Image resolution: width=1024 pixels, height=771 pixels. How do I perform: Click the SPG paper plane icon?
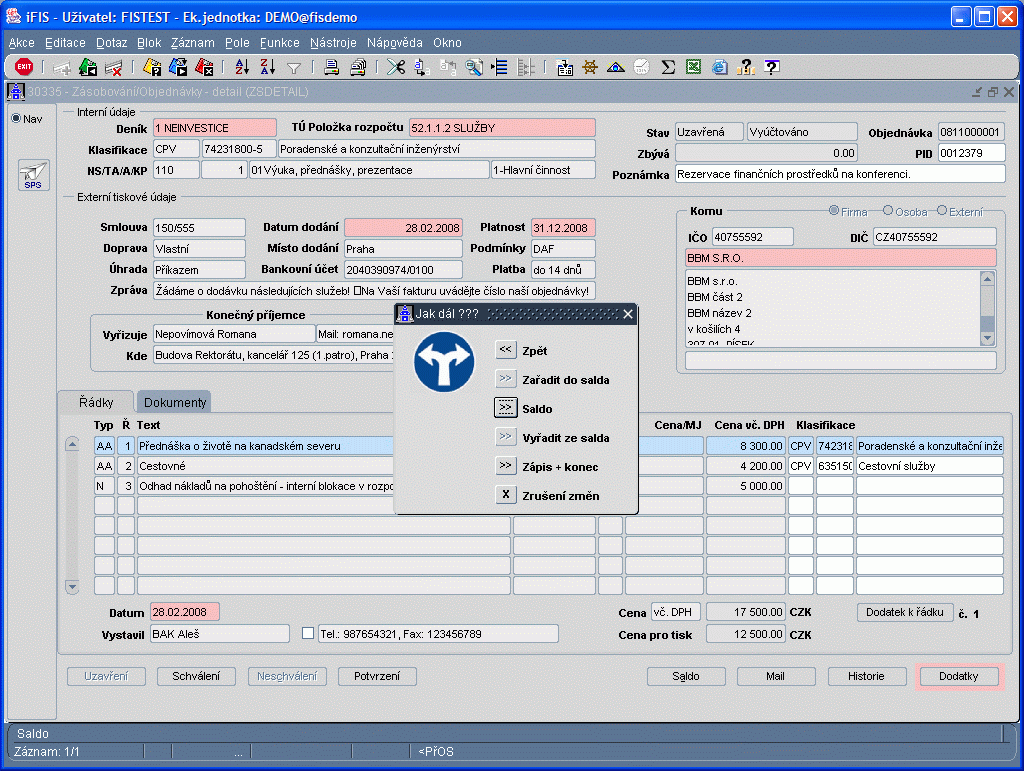point(33,174)
